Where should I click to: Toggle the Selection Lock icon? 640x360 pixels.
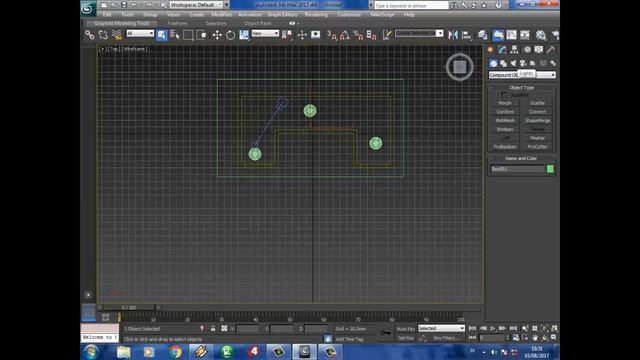[213, 329]
